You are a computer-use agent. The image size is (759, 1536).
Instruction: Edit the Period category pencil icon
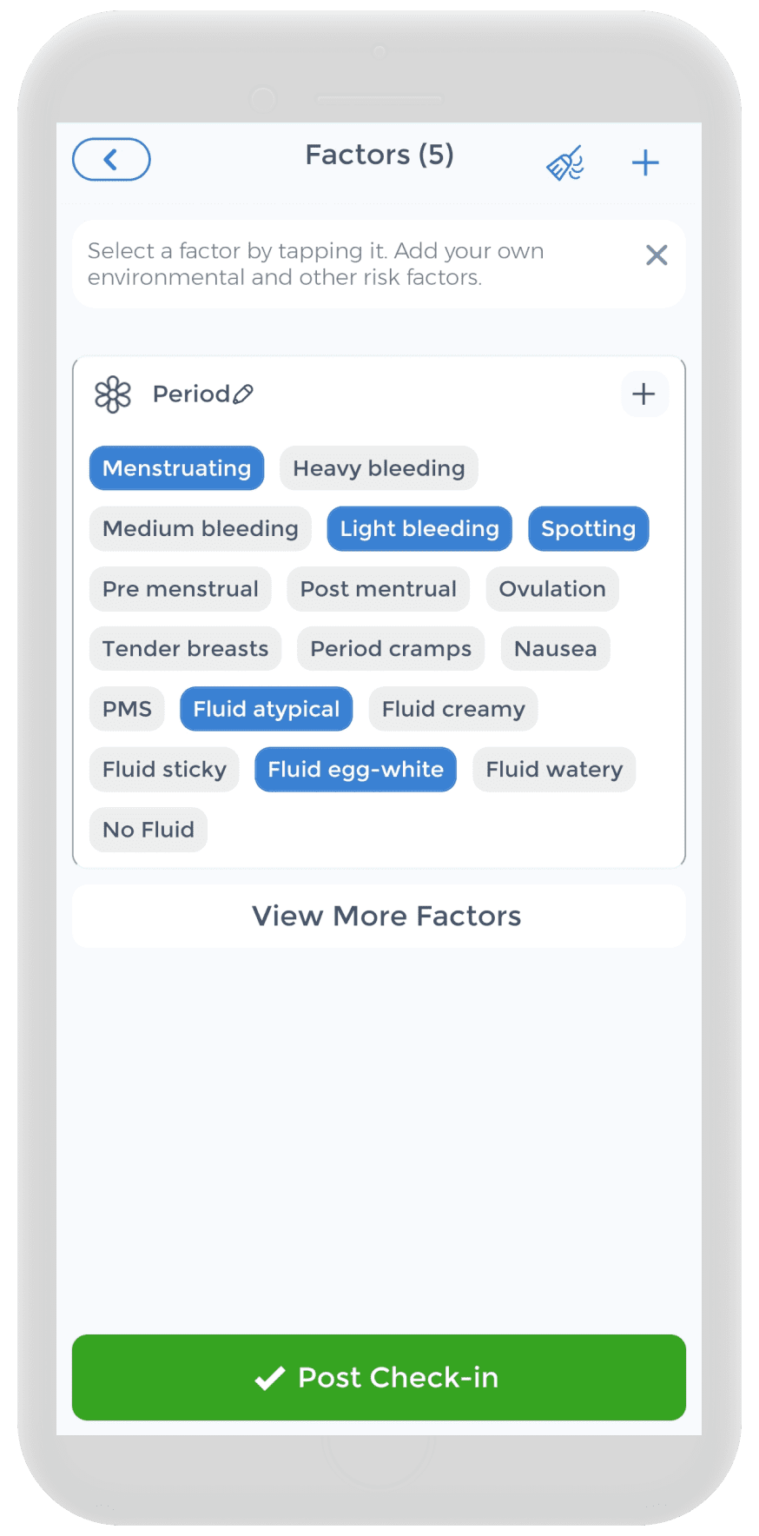[243, 394]
